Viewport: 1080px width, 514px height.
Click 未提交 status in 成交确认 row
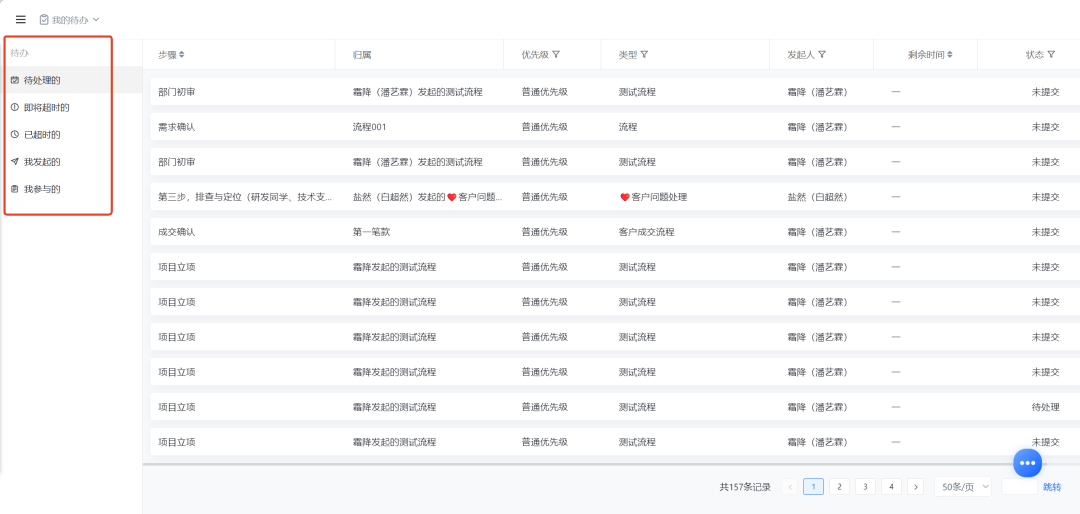coord(1046,232)
